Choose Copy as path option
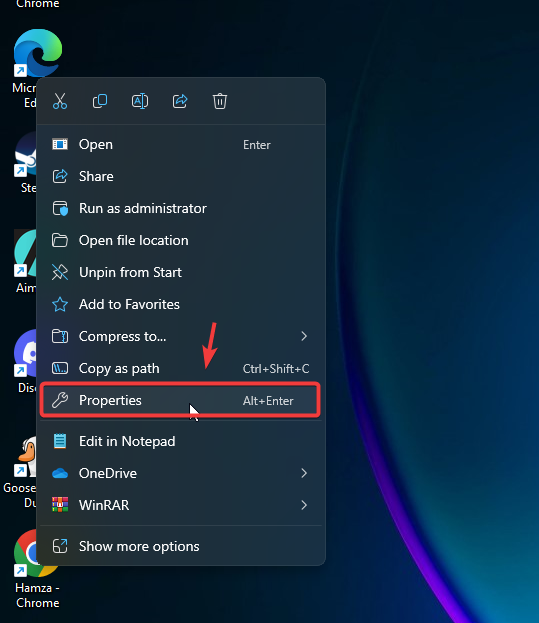The width and height of the screenshot is (539, 623). tap(181, 368)
